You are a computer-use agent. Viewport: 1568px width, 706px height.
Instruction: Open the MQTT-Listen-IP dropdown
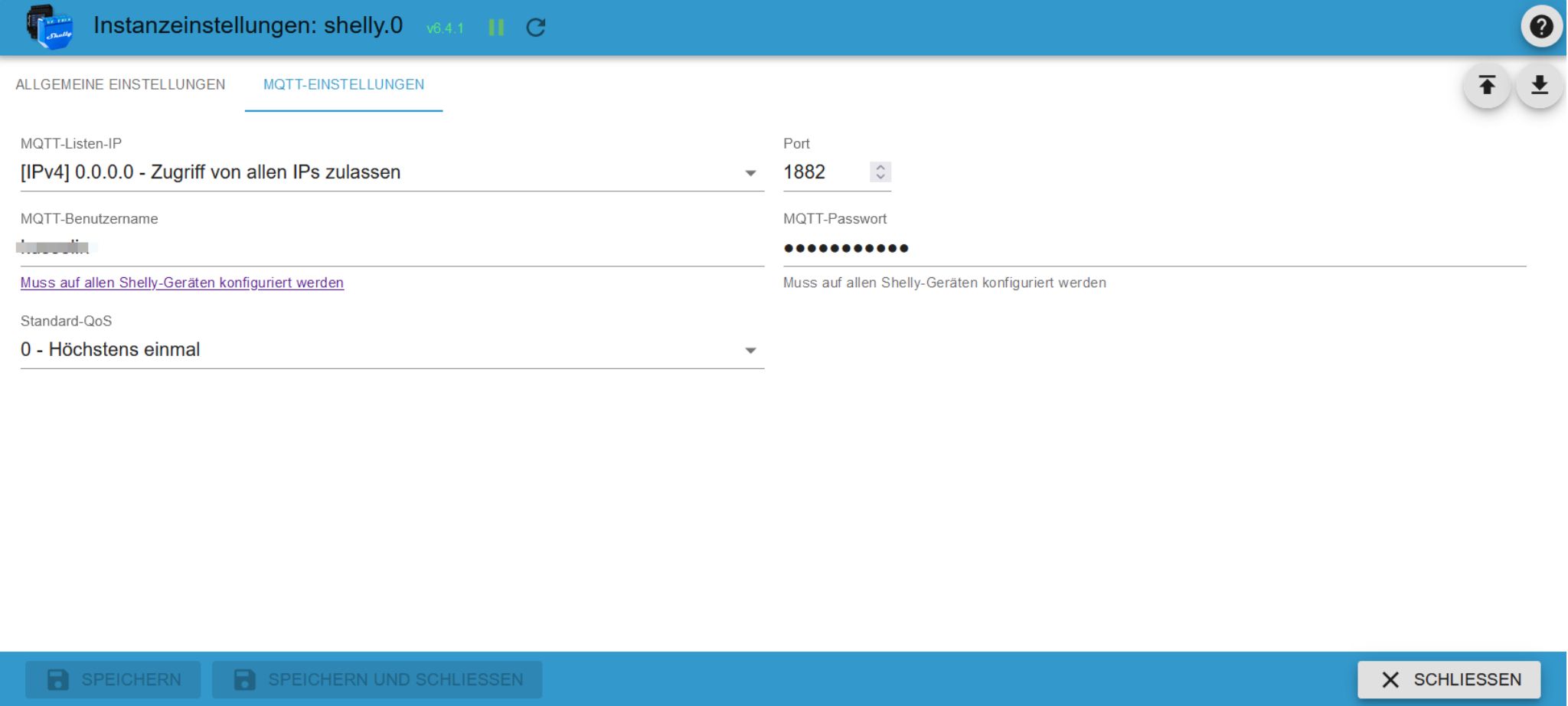392,172
